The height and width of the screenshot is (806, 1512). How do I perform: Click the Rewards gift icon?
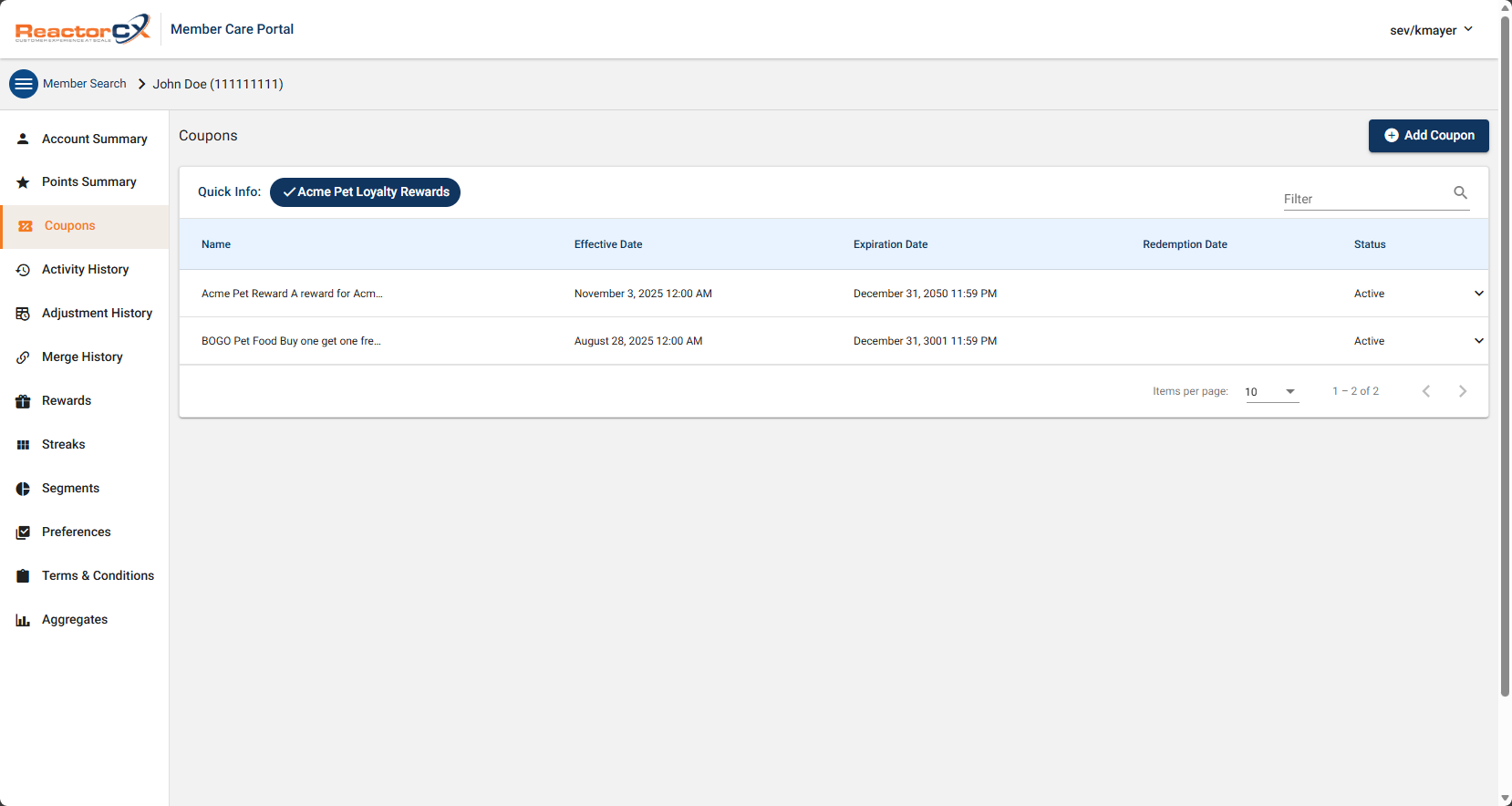[24, 401]
